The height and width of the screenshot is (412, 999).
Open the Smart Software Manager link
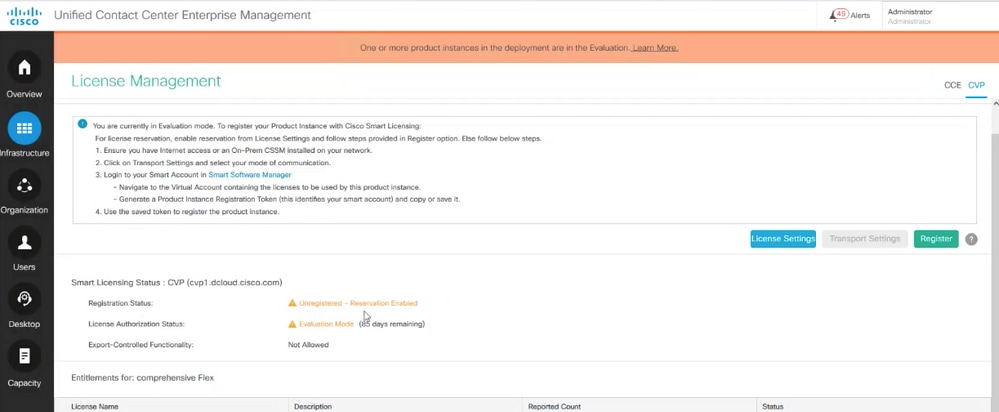250,174
